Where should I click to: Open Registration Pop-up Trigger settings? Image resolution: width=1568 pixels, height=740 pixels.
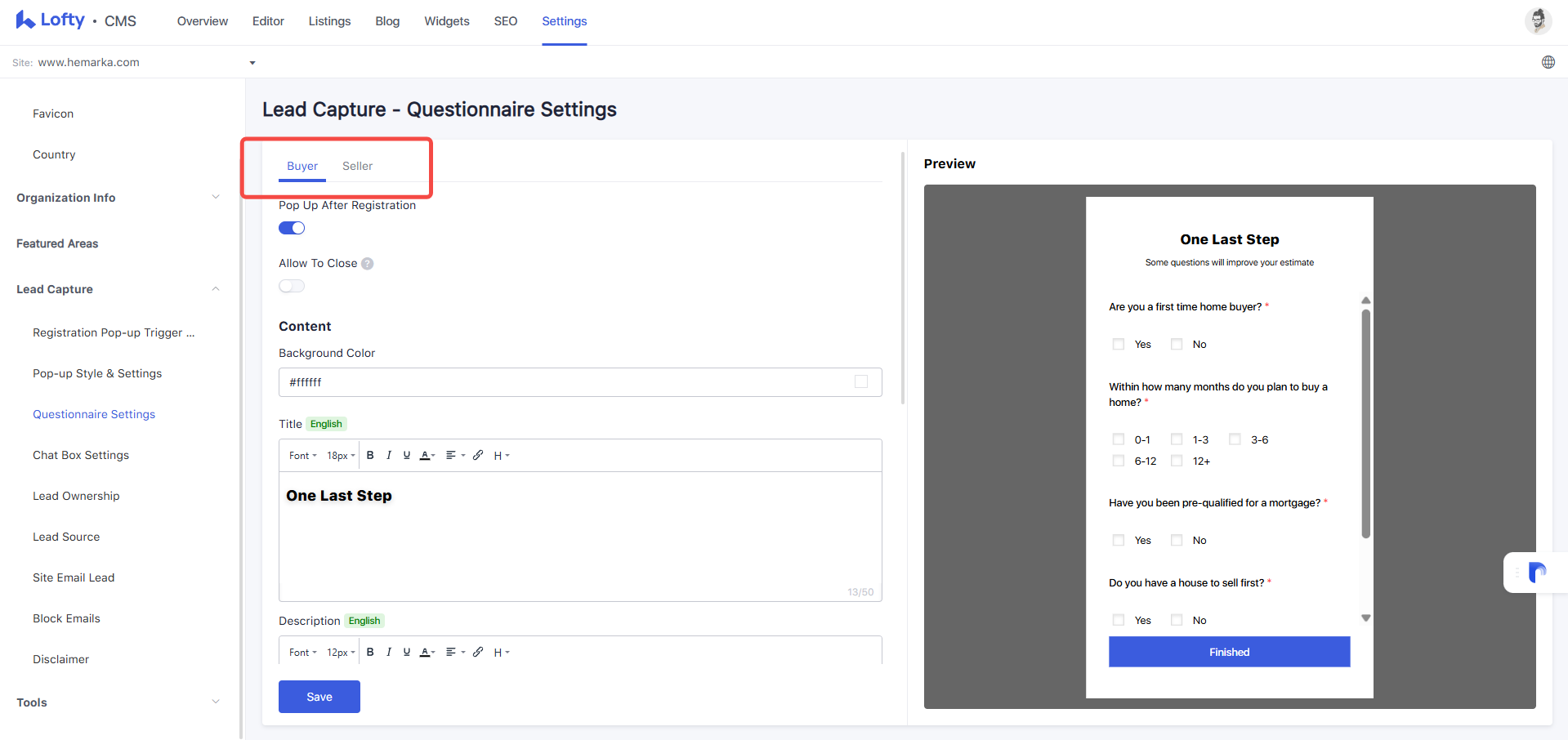pos(114,332)
